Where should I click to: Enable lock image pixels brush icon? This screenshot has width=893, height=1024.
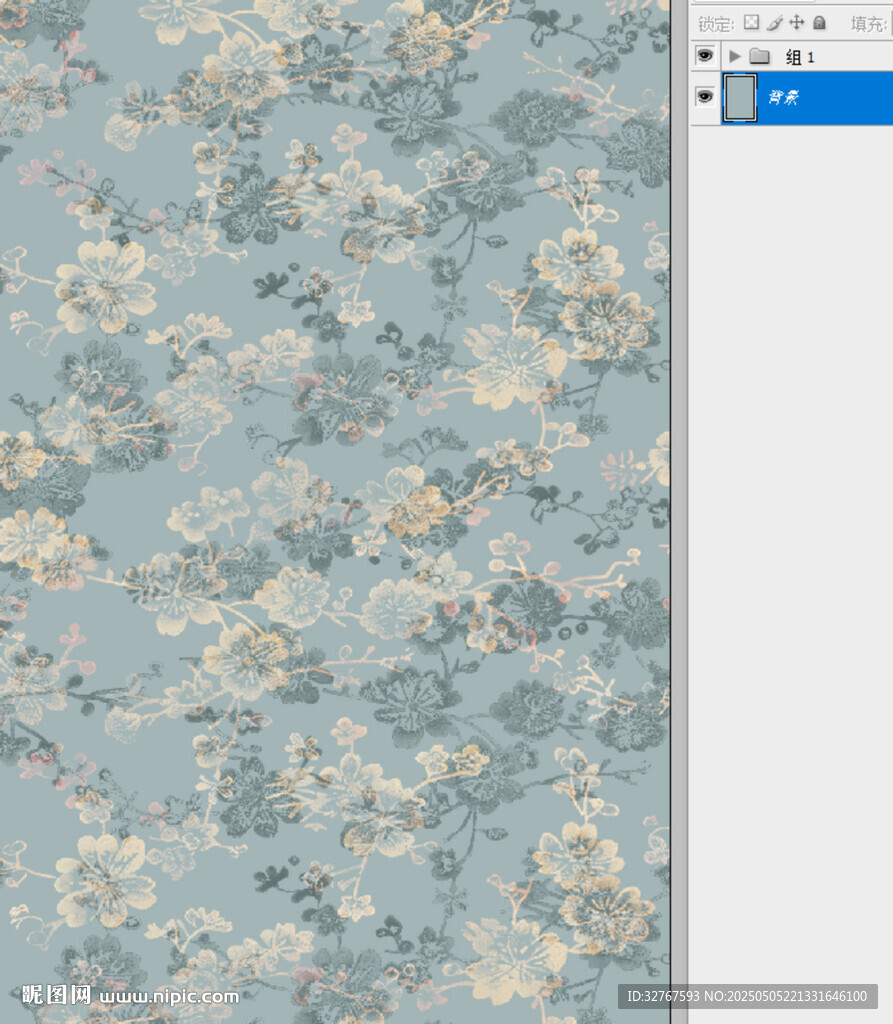pyautogui.click(x=774, y=23)
